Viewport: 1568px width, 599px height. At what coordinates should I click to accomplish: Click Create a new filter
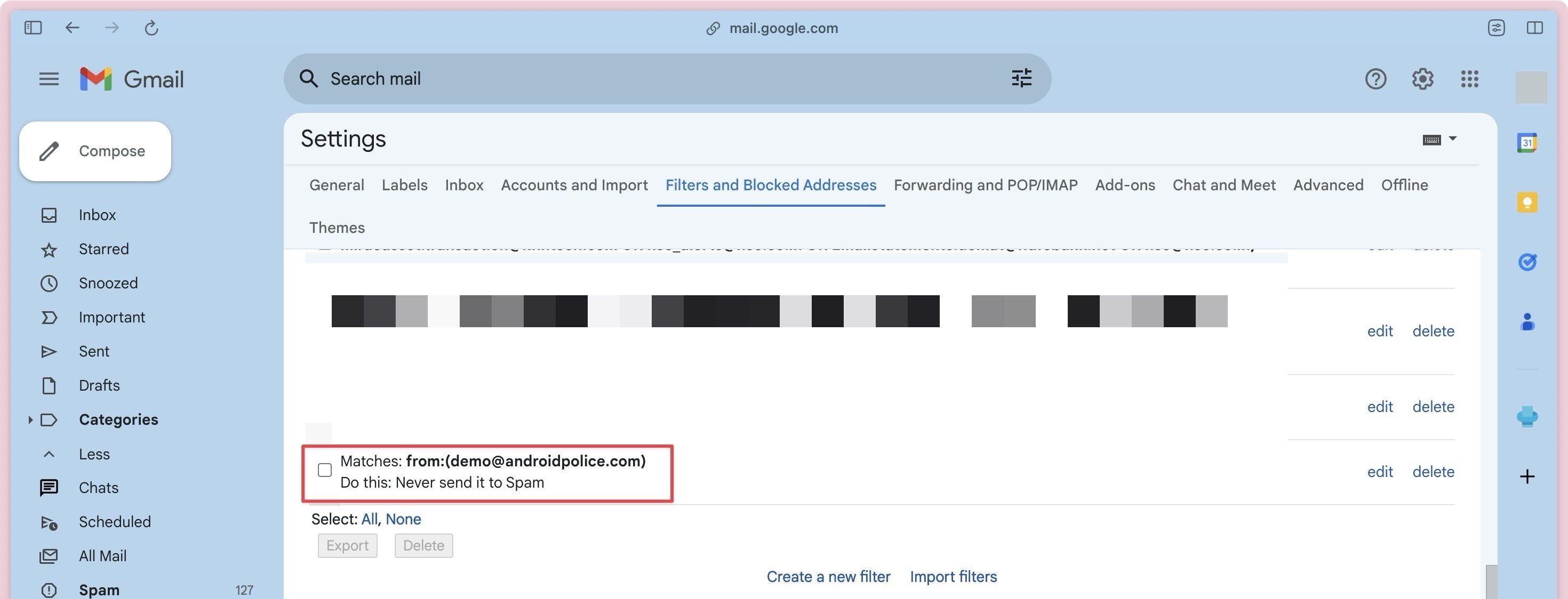[x=828, y=577]
